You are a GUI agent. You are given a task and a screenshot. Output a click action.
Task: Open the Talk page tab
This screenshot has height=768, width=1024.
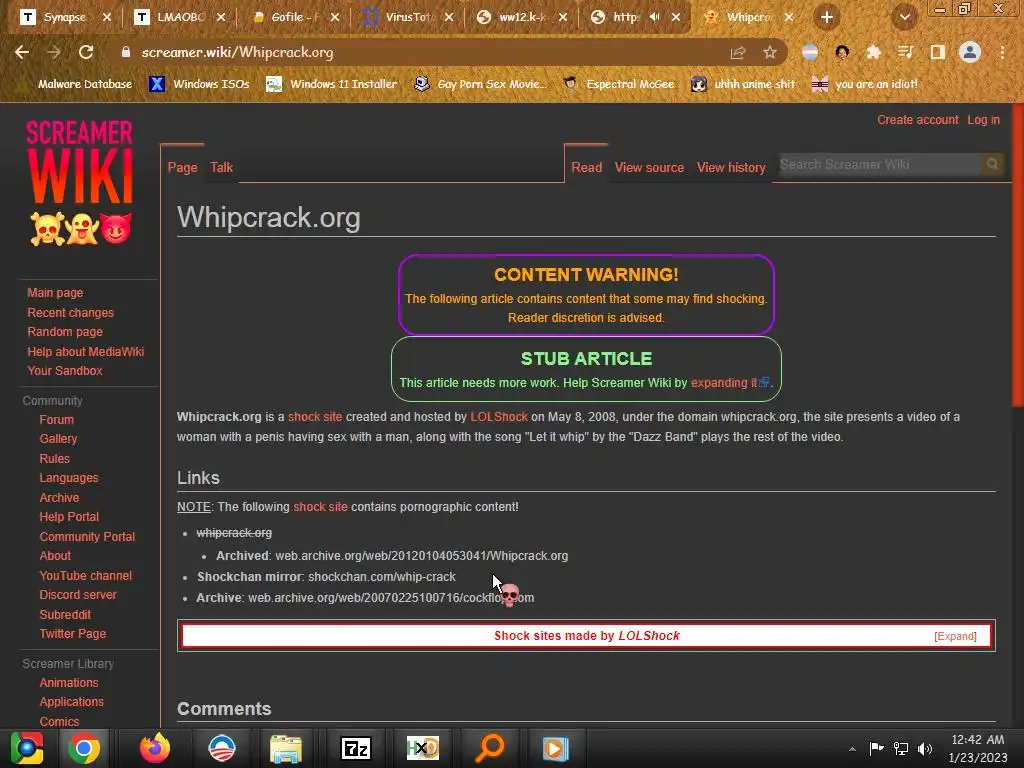(x=221, y=167)
